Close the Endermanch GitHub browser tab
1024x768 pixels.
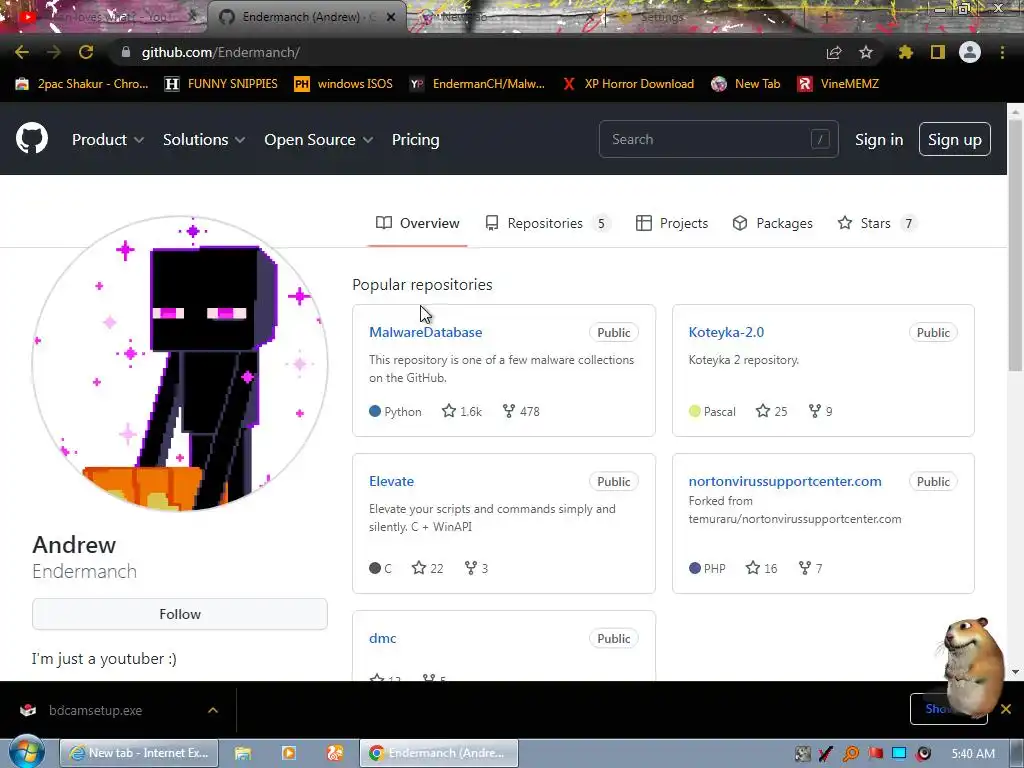(391, 17)
